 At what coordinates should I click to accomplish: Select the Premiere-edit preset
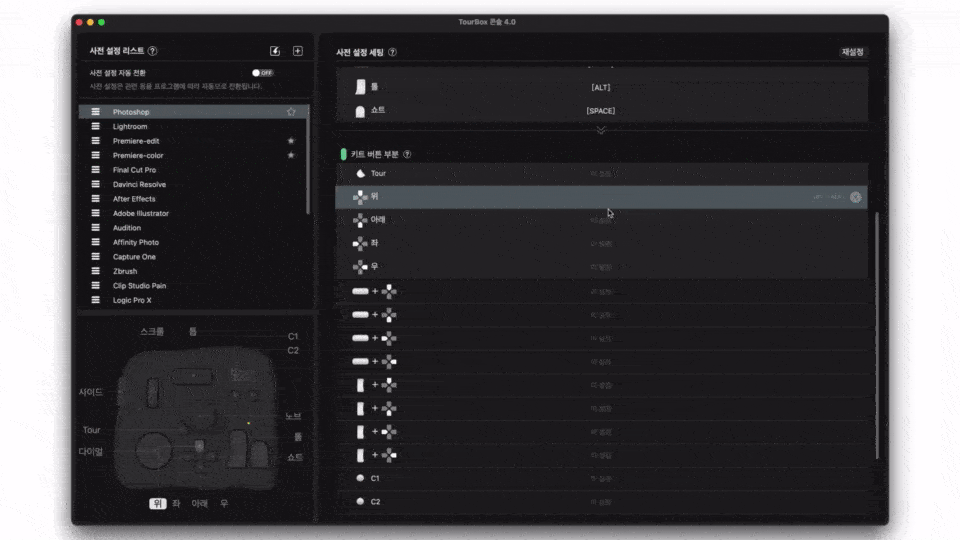coord(193,141)
